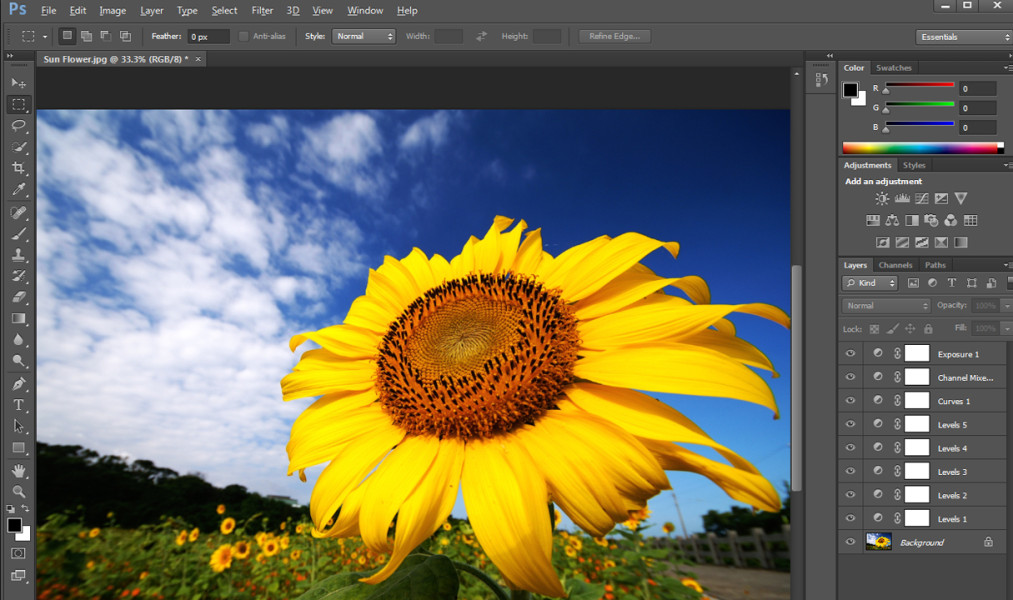Click the foreground color swatch in tools
This screenshot has height=600, width=1013.
coord(14,525)
